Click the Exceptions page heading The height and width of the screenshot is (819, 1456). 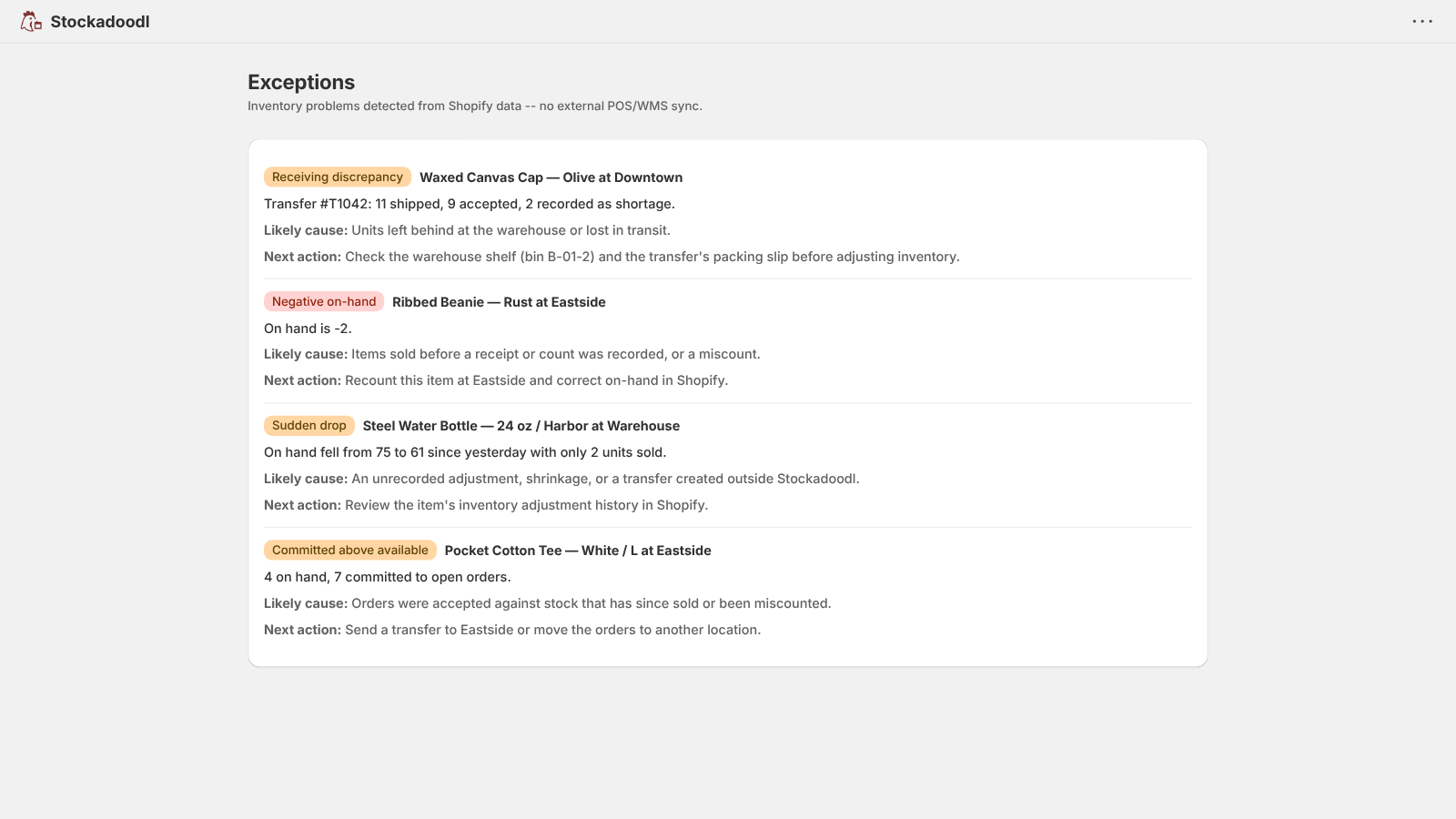[x=301, y=82]
